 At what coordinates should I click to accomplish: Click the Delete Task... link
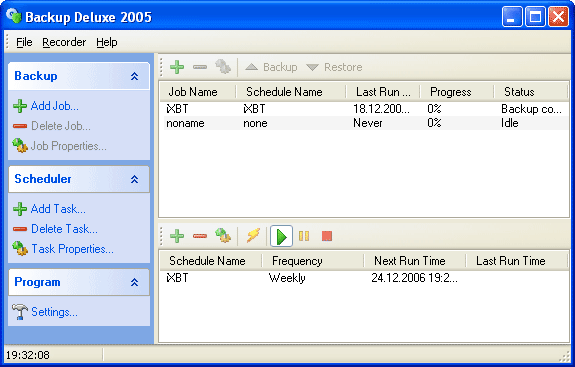pos(65,229)
